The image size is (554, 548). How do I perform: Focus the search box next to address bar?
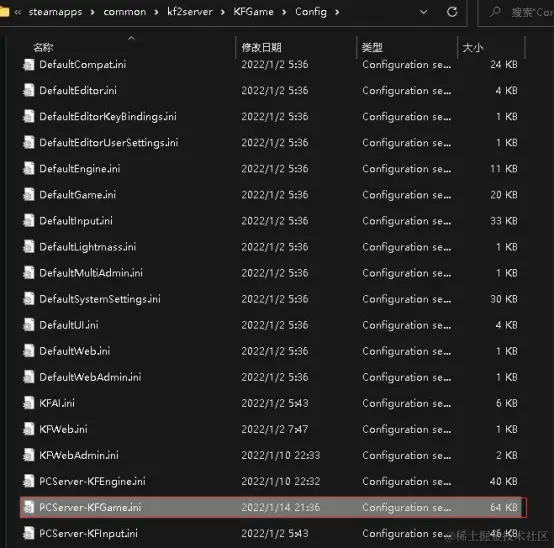click(x=516, y=13)
